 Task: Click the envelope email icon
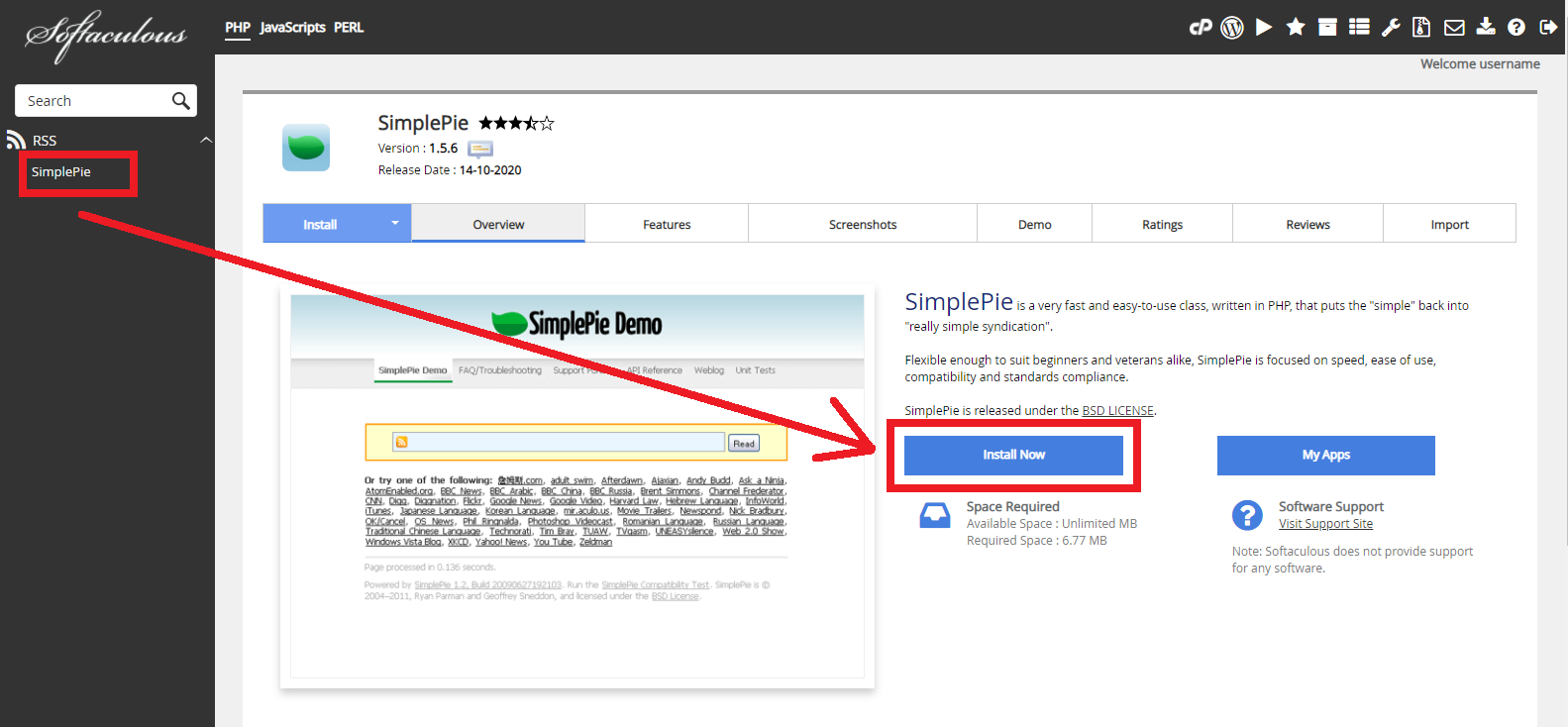click(1454, 28)
